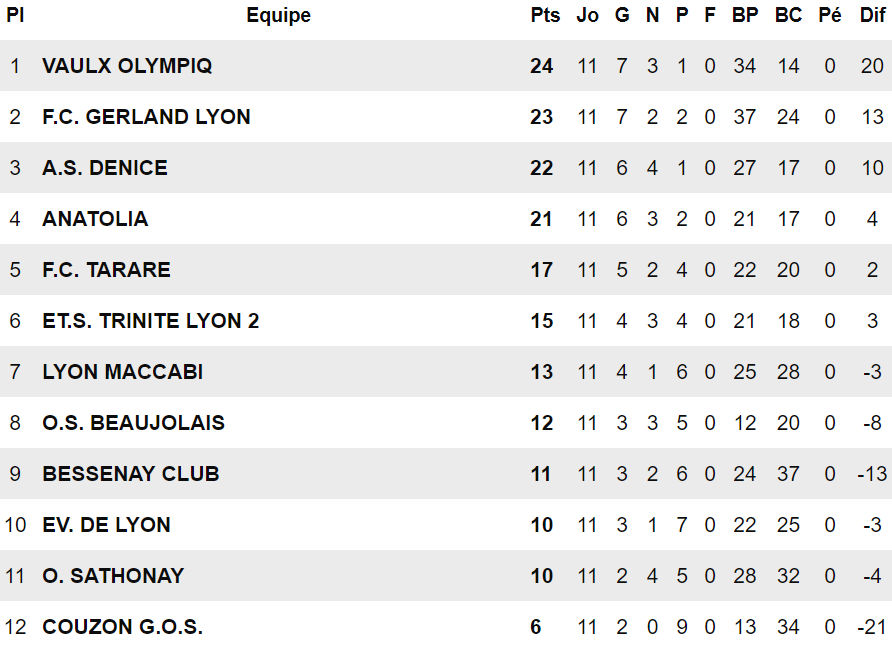Image resolution: width=892 pixels, height=651 pixels.
Task: Click the Pts column header
Action: tap(545, 15)
